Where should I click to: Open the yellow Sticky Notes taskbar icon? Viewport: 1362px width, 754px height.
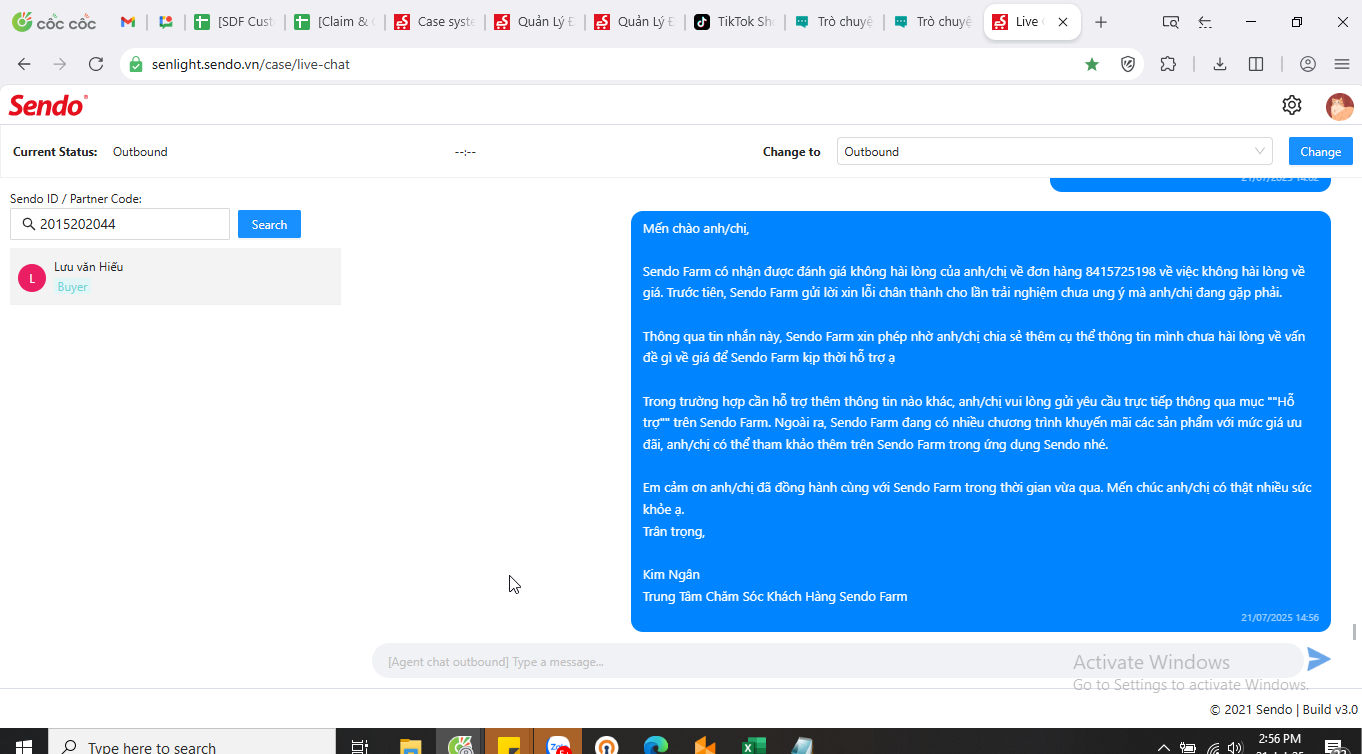(509, 745)
